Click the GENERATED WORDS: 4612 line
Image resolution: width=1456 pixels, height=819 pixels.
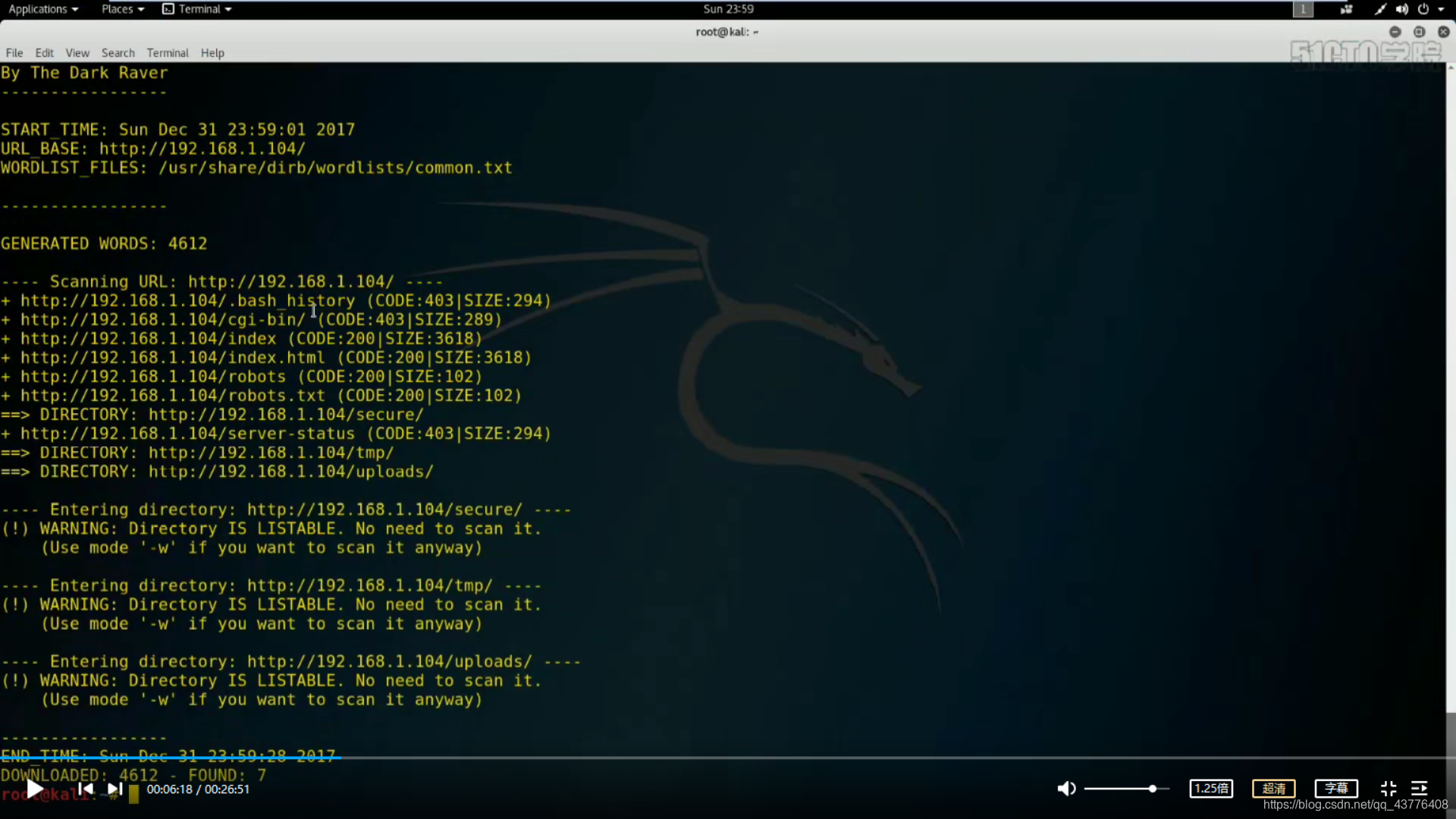[104, 243]
